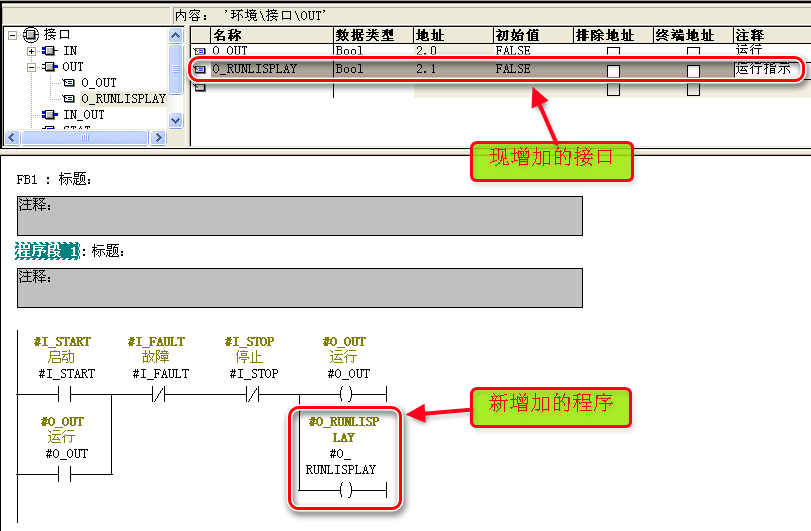The image size is (811, 531).
Task: Click O_RUNLISPLAY variable icon in tree
Action: [69, 99]
